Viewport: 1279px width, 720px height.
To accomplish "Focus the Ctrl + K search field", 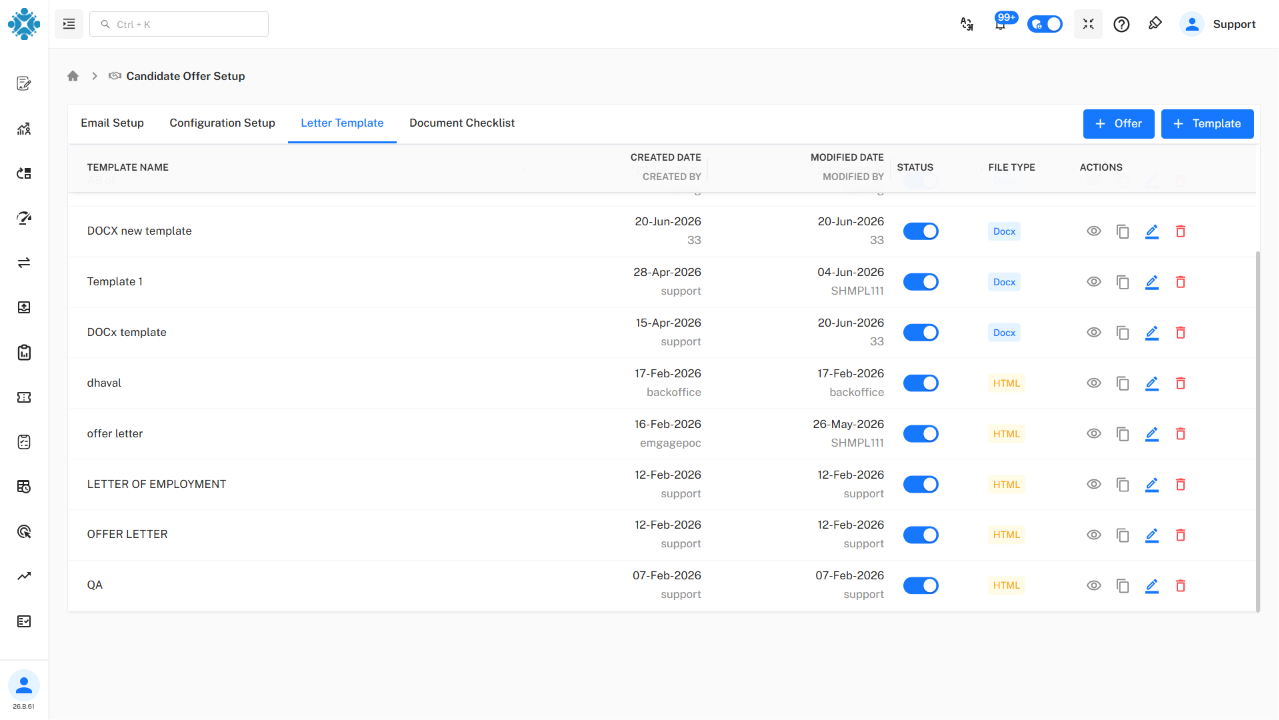I will (179, 24).
